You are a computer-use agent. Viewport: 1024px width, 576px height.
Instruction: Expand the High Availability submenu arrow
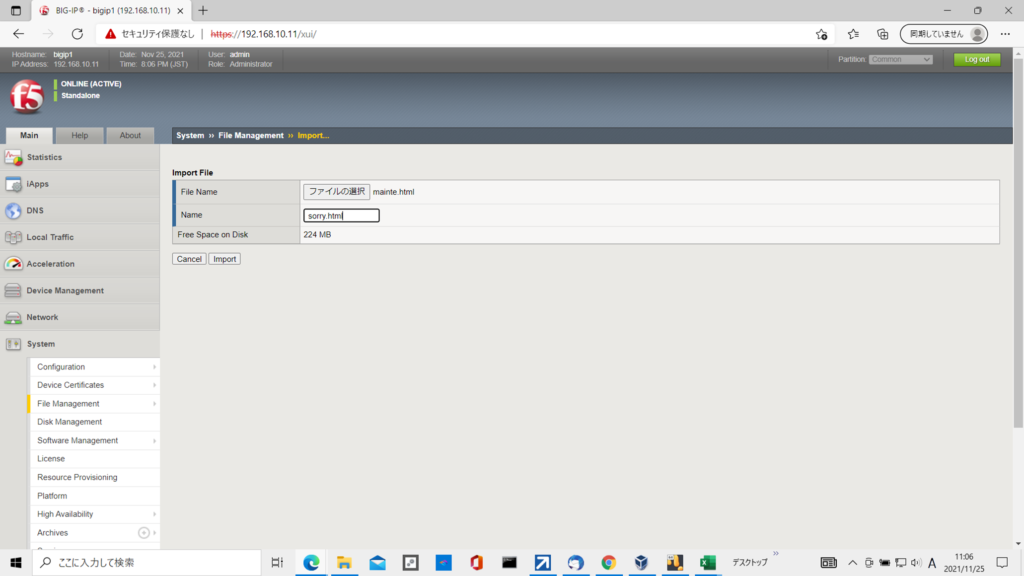[x=154, y=514]
